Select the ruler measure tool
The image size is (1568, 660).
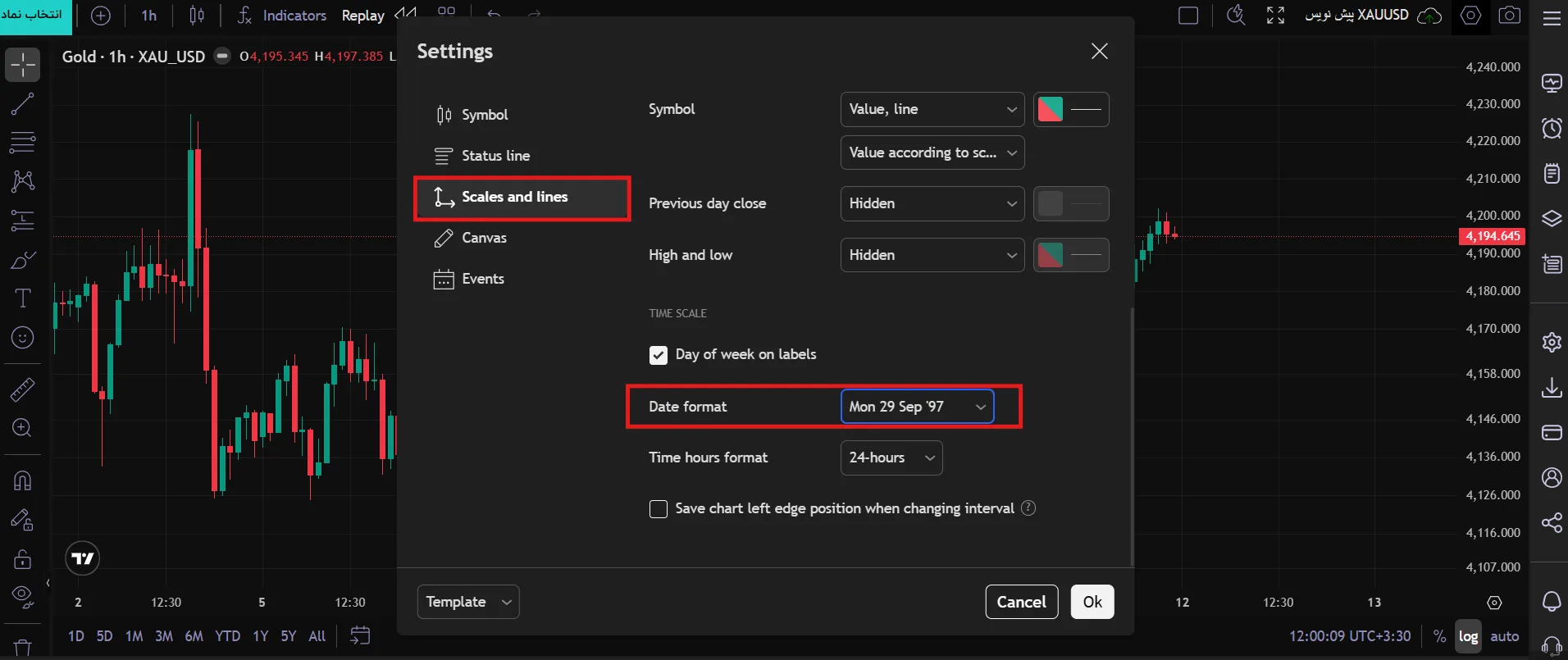[x=22, y=389]
